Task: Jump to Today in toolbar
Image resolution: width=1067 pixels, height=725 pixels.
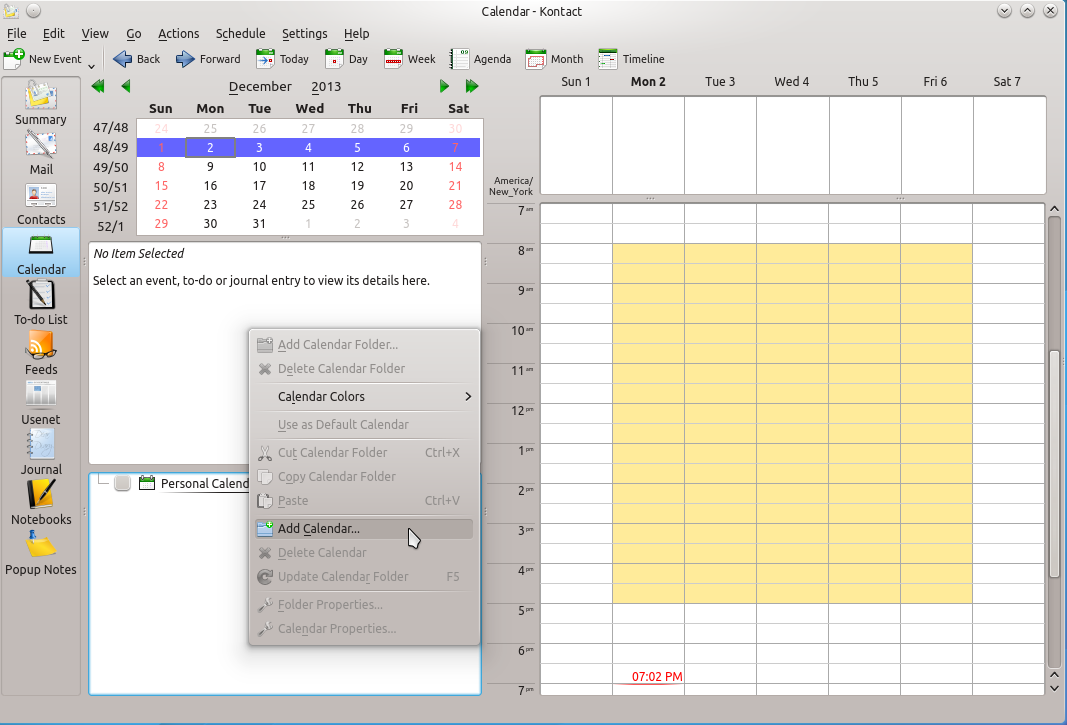Action: coord(282,59)
